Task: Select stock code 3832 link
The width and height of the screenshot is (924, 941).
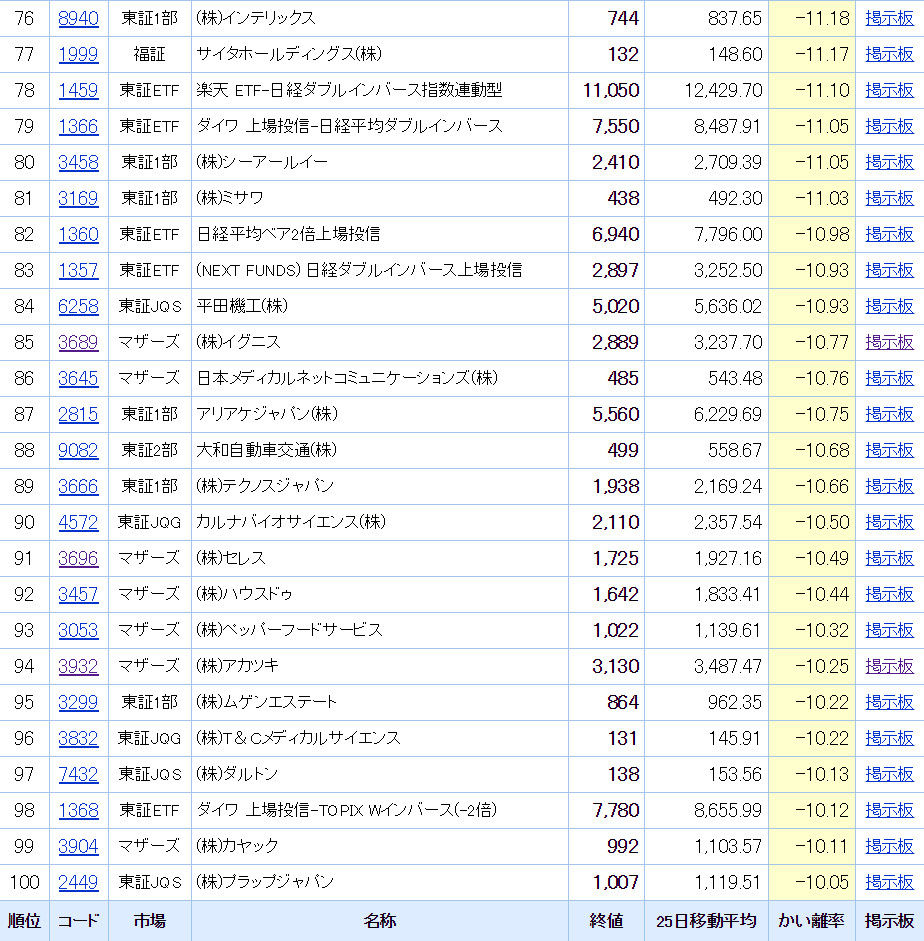Action: click(78, 739)
